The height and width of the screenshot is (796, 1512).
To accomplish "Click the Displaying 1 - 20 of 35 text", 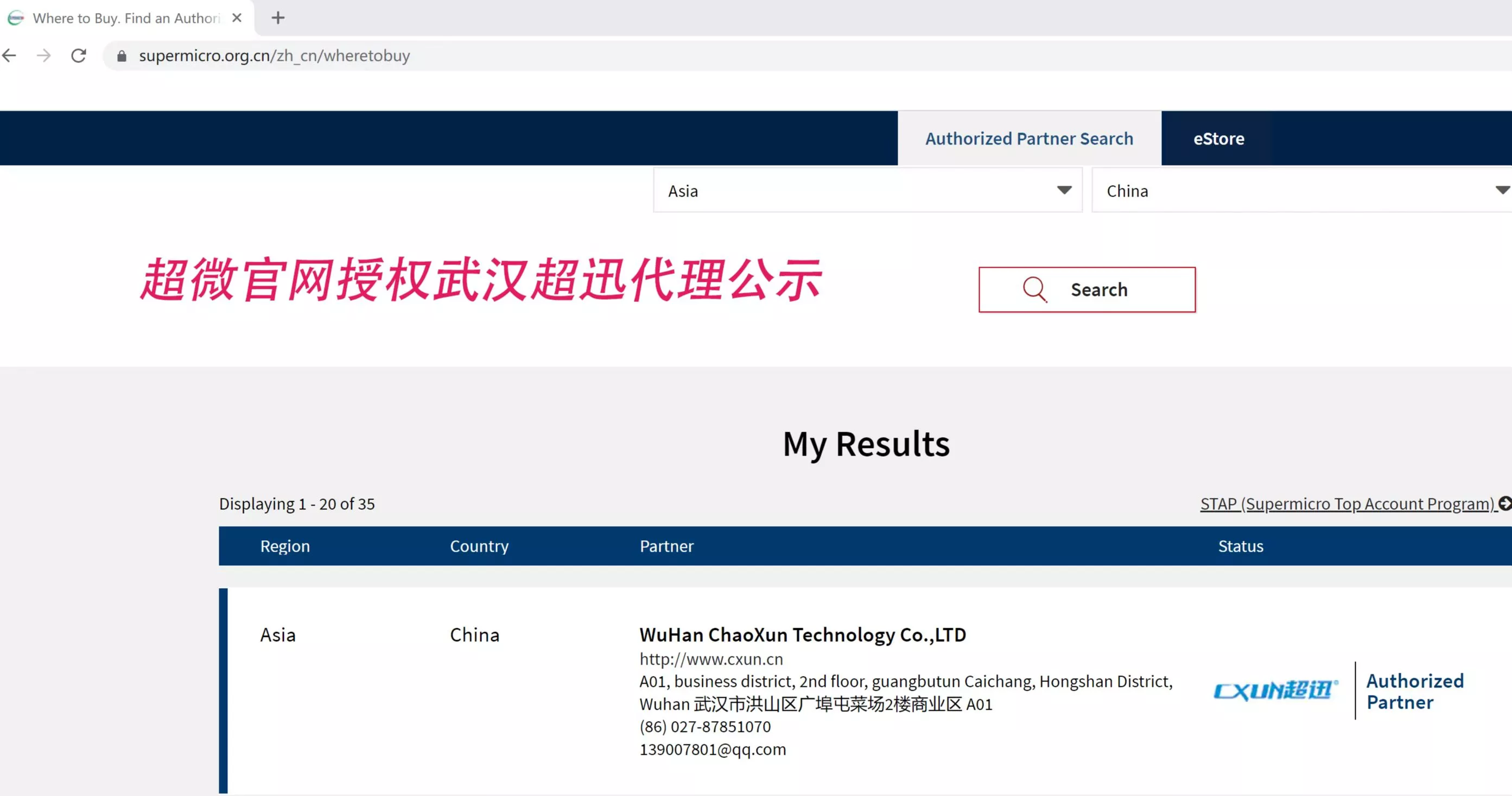I will 296,504.
